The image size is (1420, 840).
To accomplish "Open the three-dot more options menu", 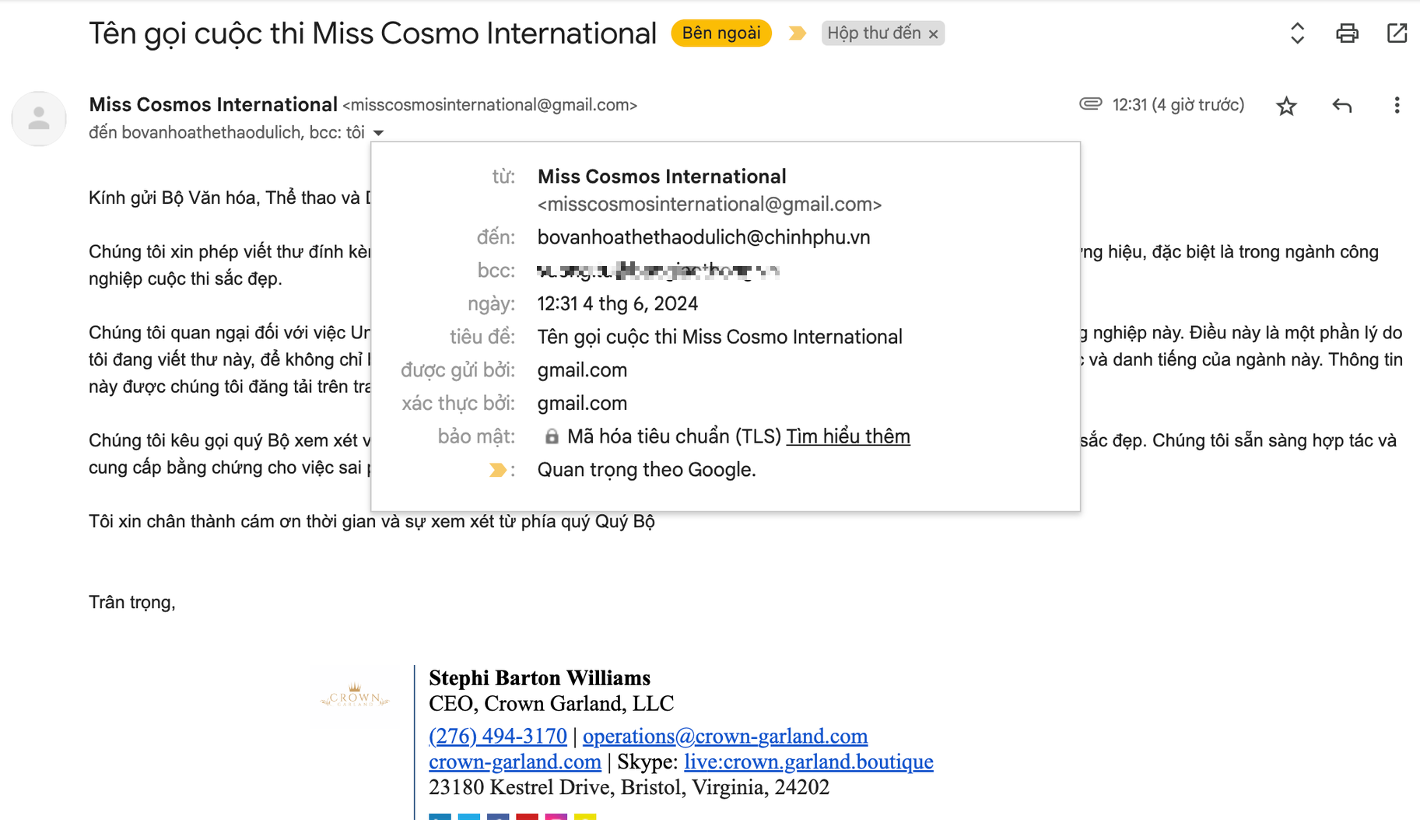I will coord(1397,105).
